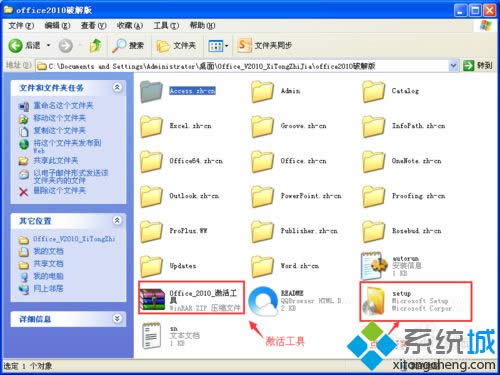Select the Groove.zh-cn folder
This screenshot has width=500, height=375.
click(289, 126)
